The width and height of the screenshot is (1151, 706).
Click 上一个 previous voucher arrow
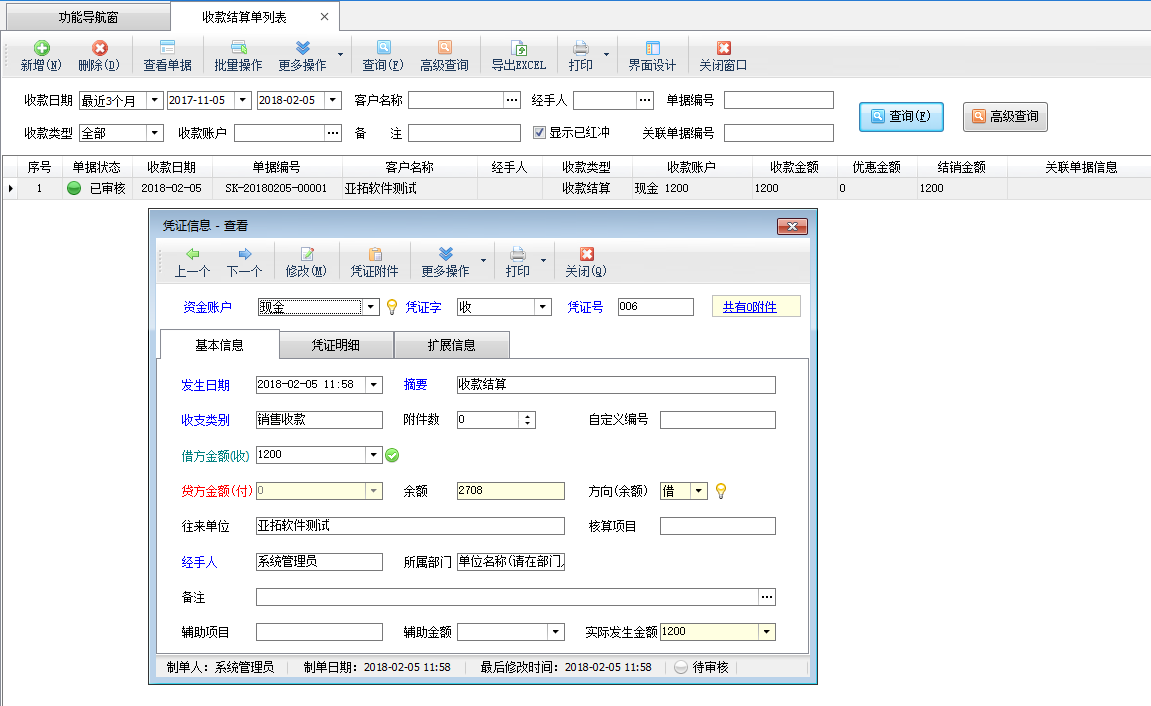coord(192,255)
